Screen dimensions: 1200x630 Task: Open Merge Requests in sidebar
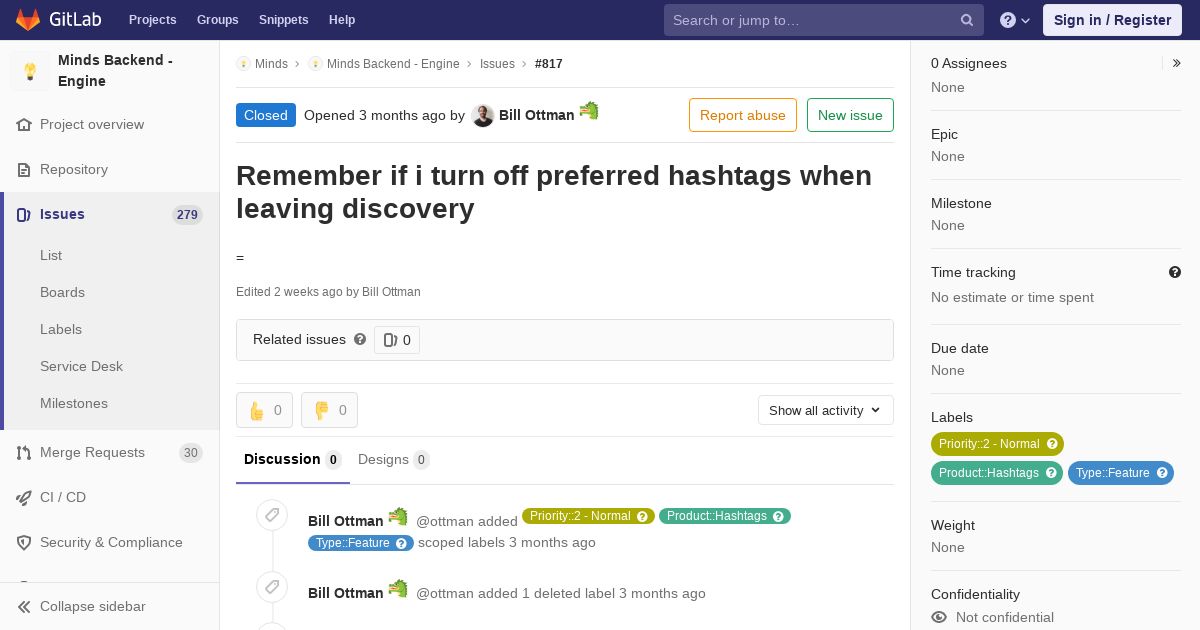tap(92, 453)
